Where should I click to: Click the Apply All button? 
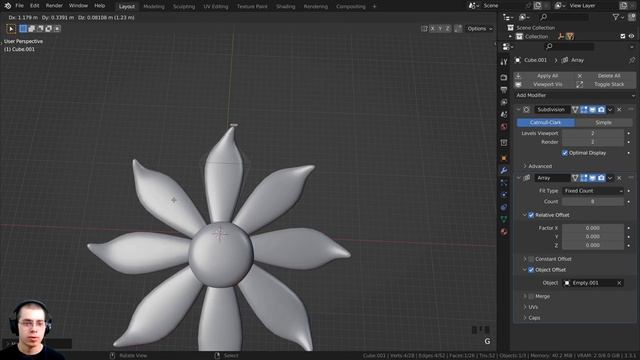[x=544, y=76]
